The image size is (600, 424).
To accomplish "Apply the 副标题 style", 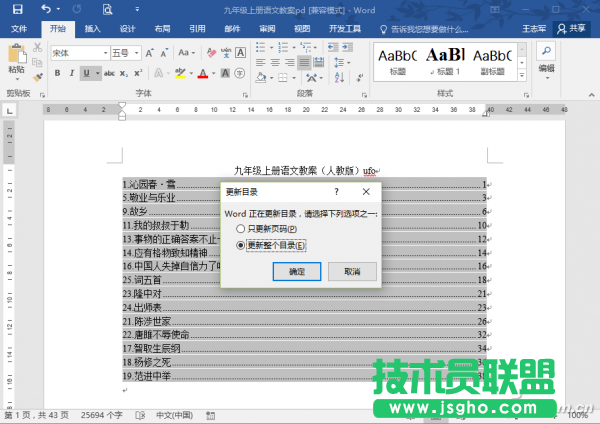I will click(492, 62).
